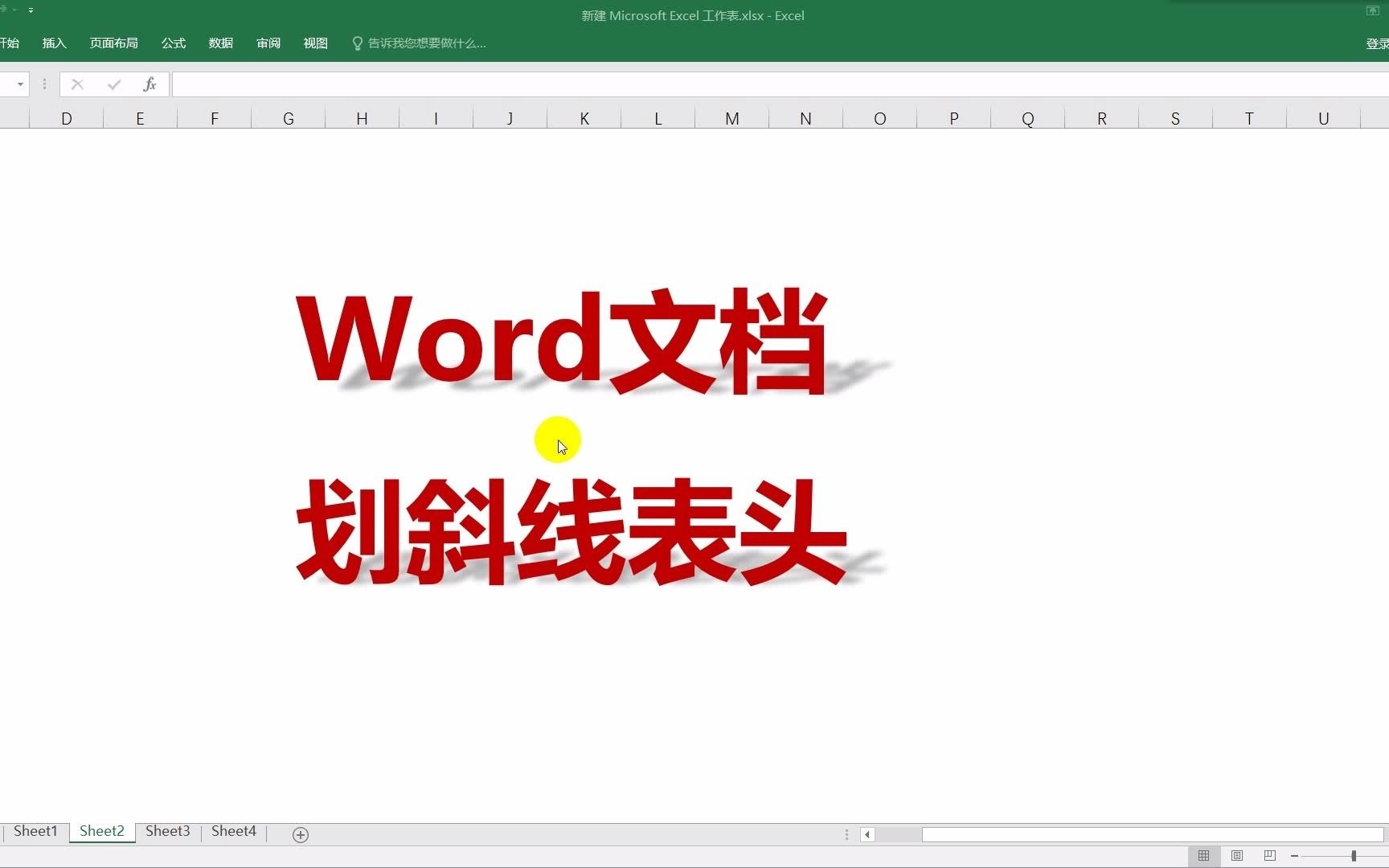Image resolution: width=1389 pixels, height=868 pixels.
Task: Open the Quick Access Toolbar customize menu
Action: point(31,10)
